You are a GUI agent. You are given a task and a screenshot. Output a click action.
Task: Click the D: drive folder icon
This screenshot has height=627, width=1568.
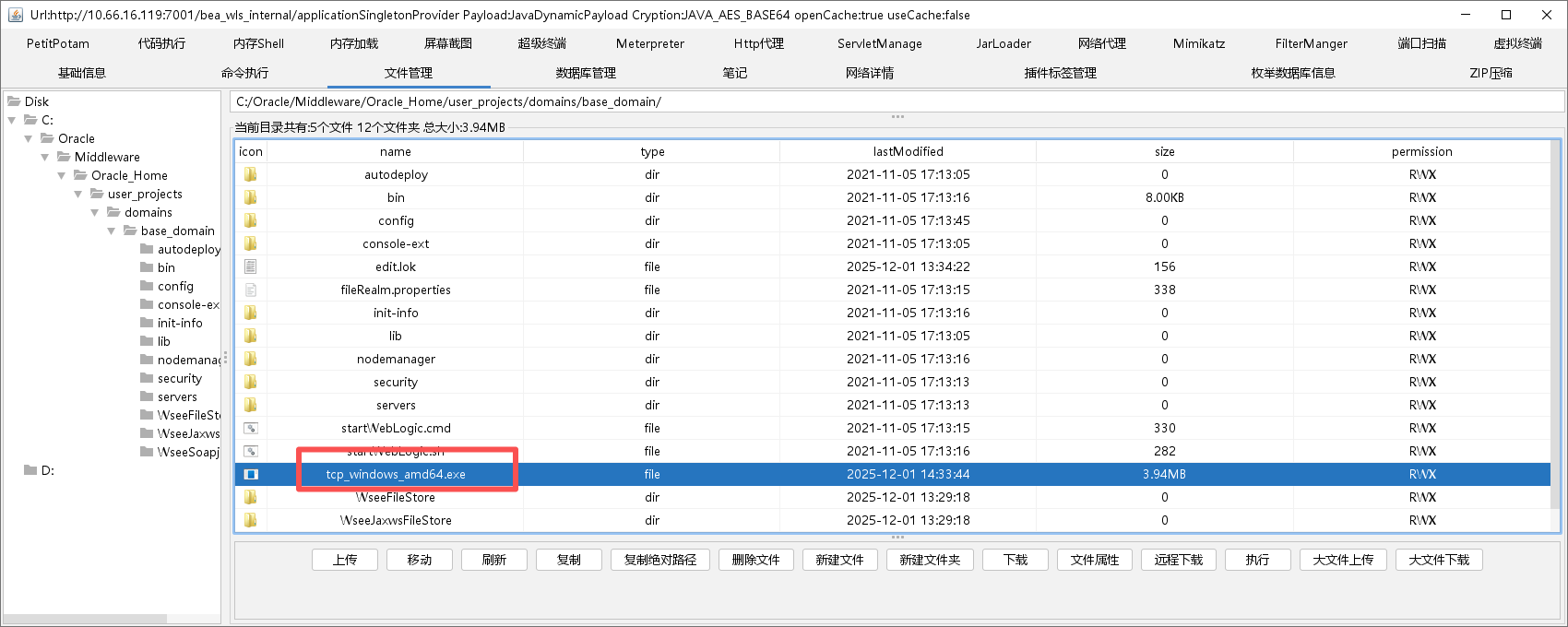(30, 470)
